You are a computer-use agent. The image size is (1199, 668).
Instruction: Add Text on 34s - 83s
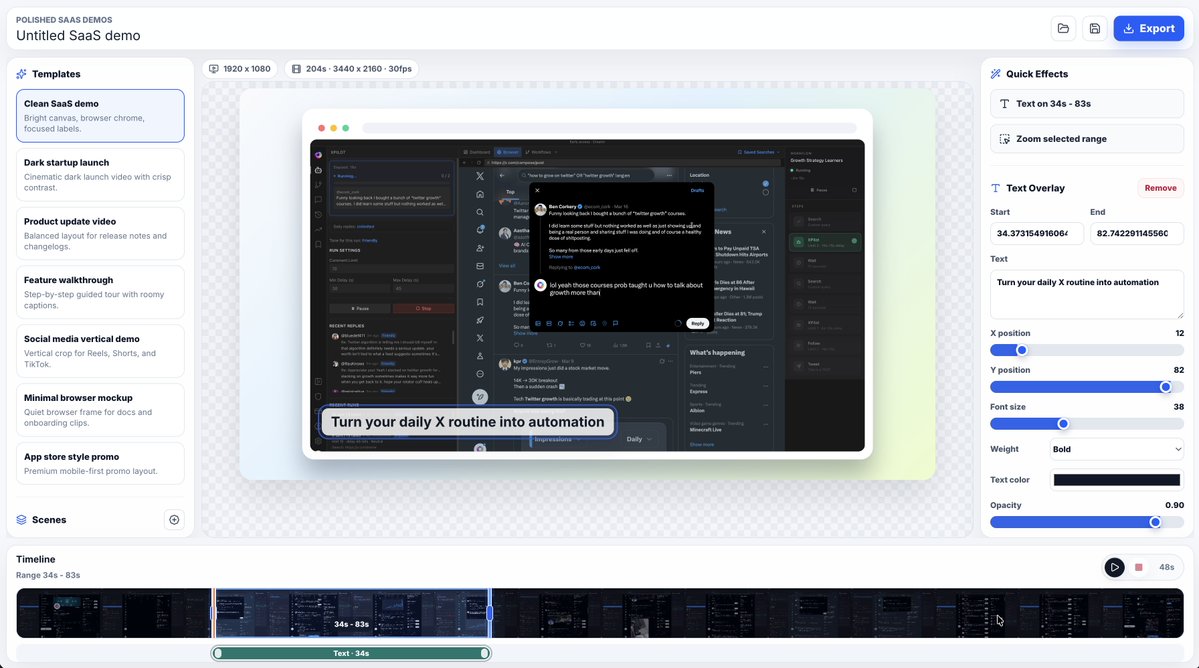[x=1087, y=104]
